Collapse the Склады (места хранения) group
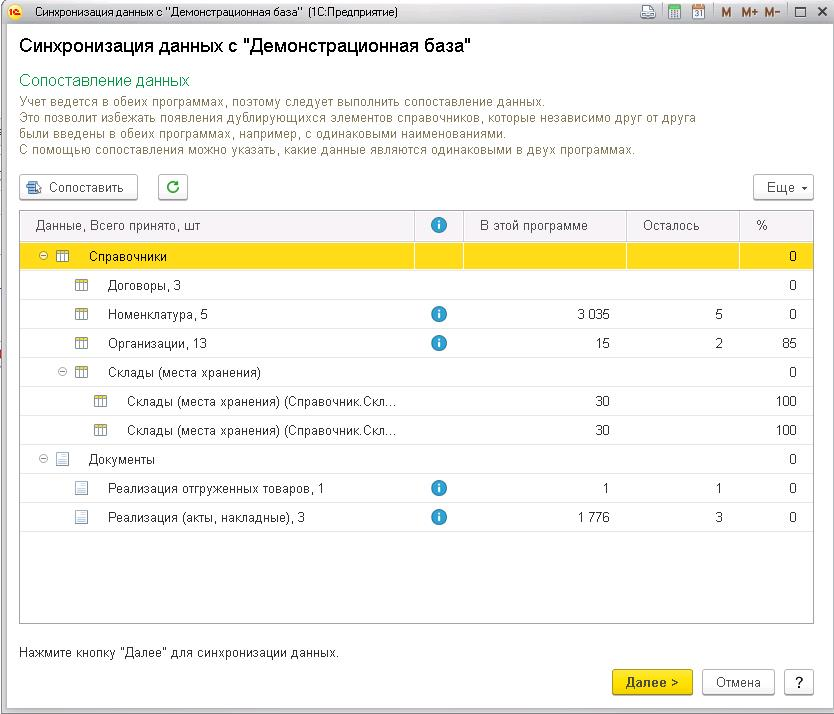This screenshot has width=834, height=714. (63, 372)
